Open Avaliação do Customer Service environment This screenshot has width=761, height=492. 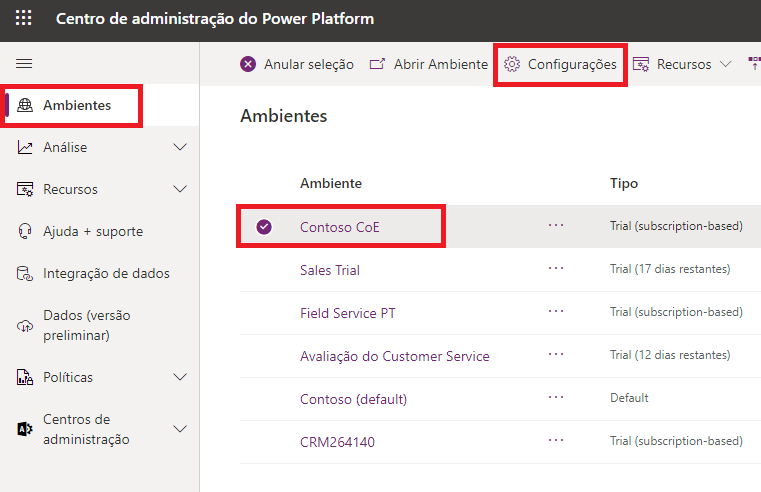tap(394, 356)
